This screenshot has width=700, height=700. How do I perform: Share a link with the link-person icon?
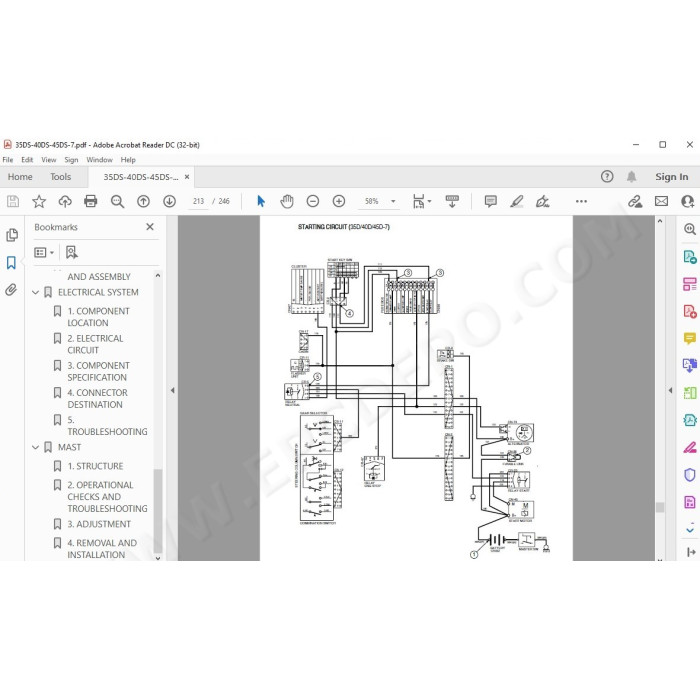pyautogui.click(x=635, y=201)
